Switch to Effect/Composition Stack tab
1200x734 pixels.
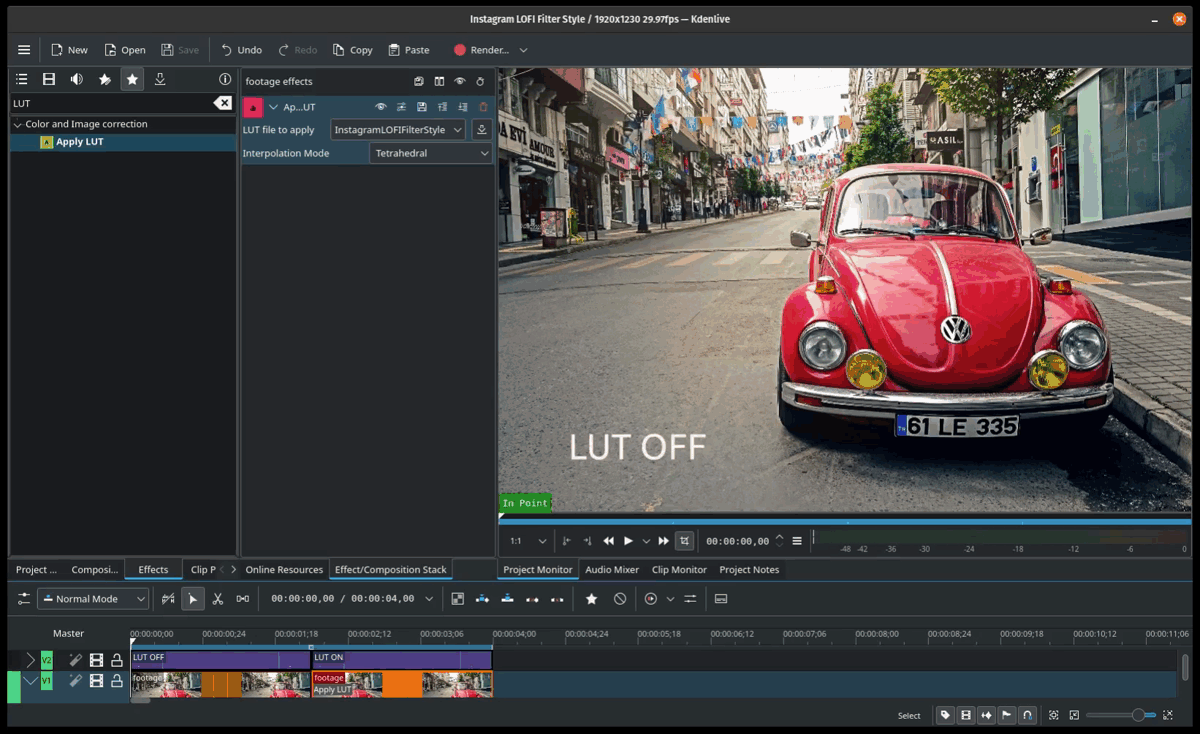point(391,570)
